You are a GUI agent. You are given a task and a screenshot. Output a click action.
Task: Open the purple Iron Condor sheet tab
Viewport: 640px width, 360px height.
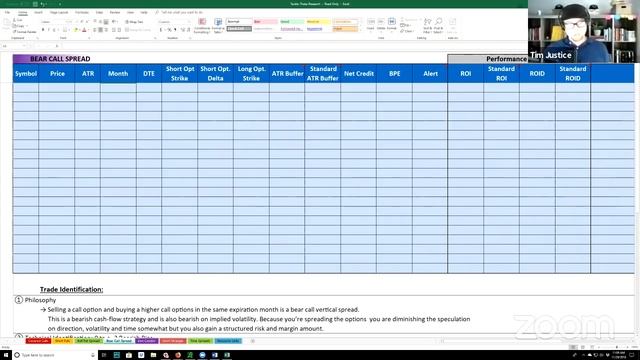point(146,341)
